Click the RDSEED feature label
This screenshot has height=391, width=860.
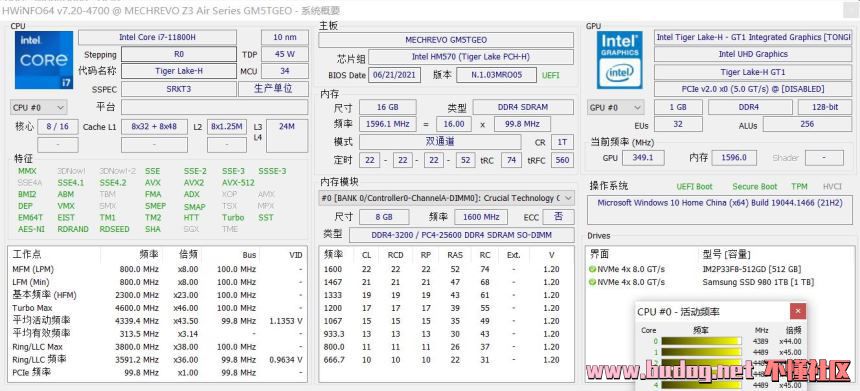coord(115,229)
